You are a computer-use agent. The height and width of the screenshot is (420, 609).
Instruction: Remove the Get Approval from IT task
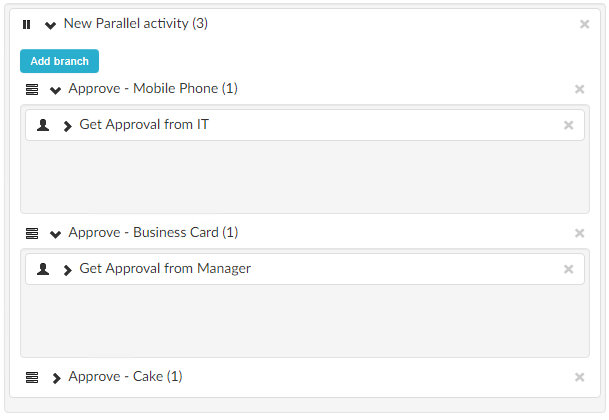pyautogui.click(x=569, y=126)
